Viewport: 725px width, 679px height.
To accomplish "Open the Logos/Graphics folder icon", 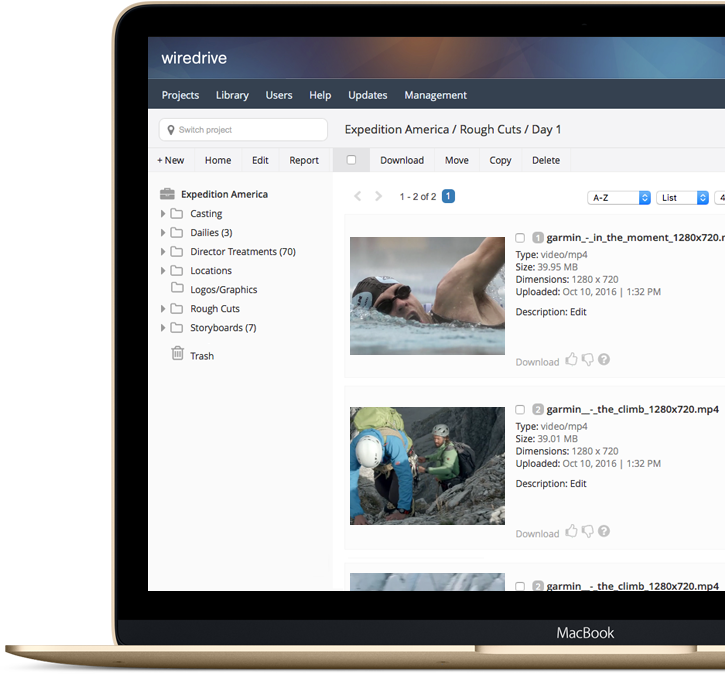I will click(177, 290).
